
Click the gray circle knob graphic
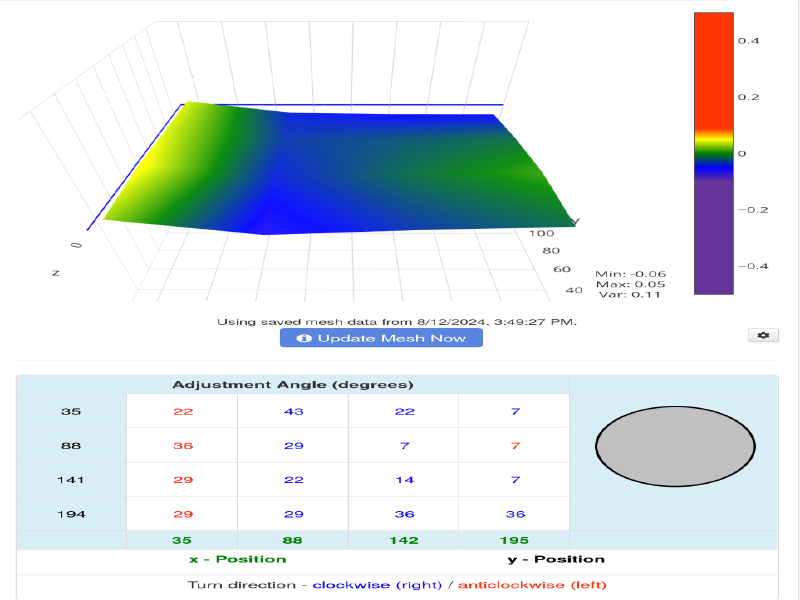tap(675, 446)
